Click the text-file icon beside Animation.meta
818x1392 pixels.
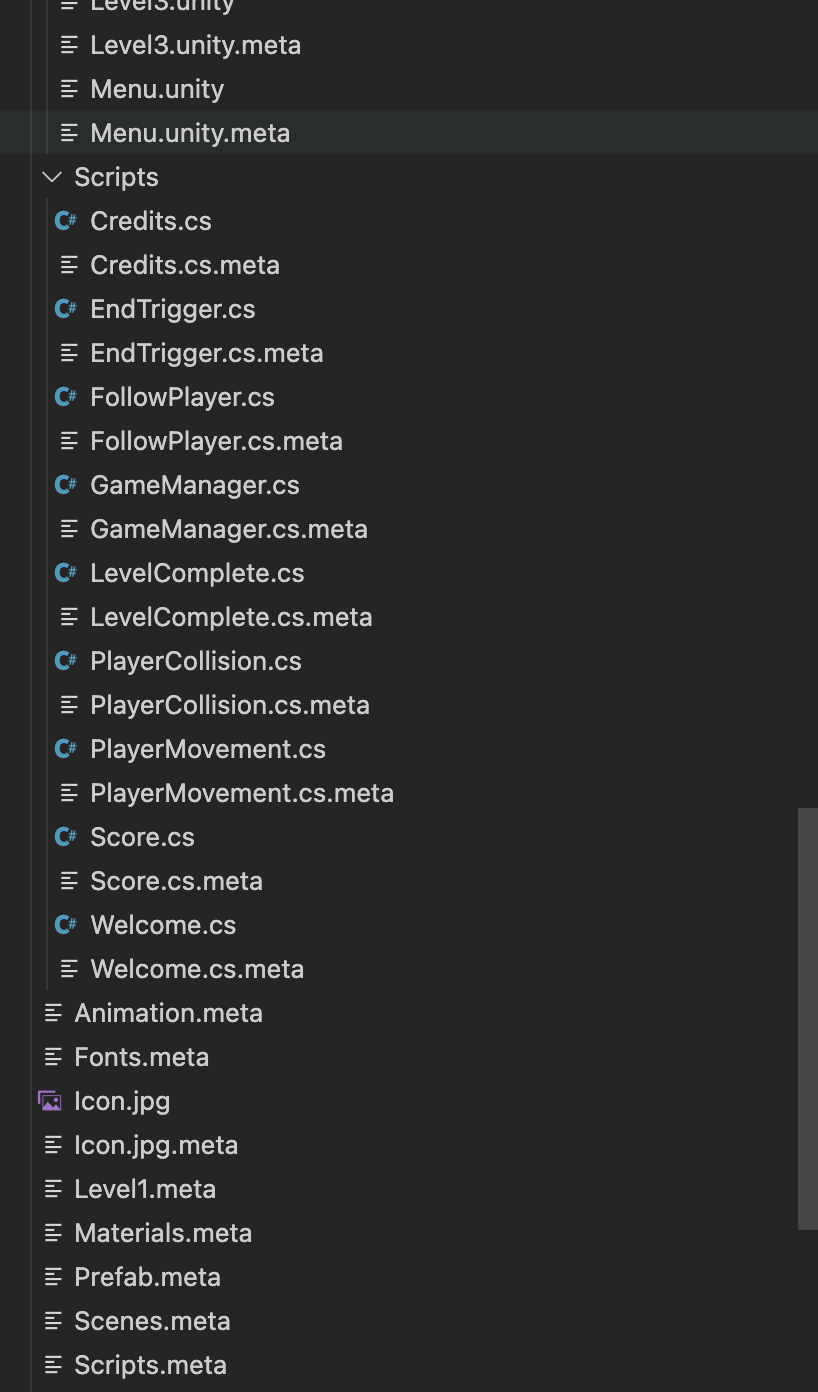coord(53,1013)
